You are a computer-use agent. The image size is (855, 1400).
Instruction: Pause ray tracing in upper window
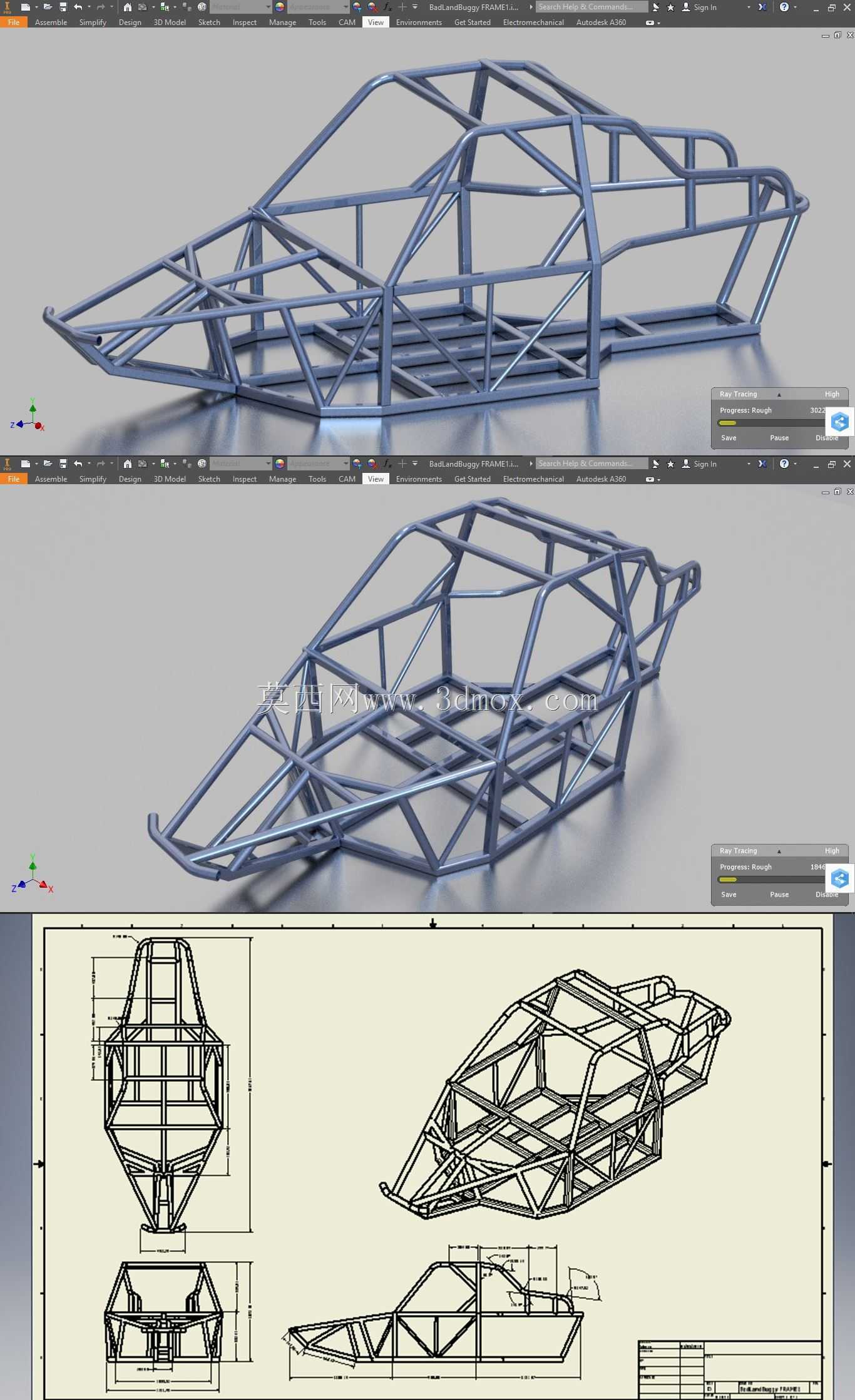pos(779,438)
